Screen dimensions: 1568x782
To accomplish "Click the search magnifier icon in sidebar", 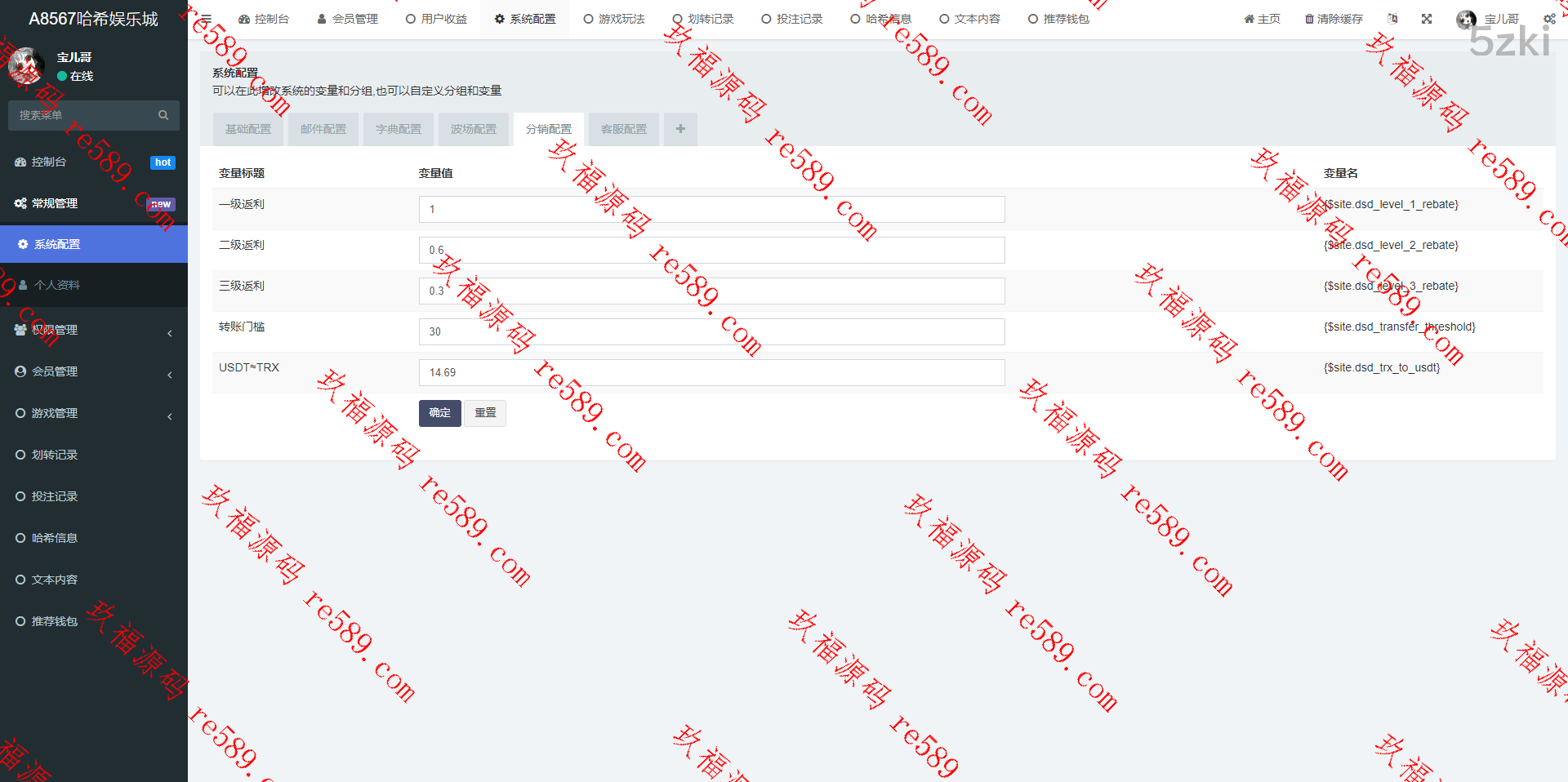I will pyautogui.click(x=163, y=115).
